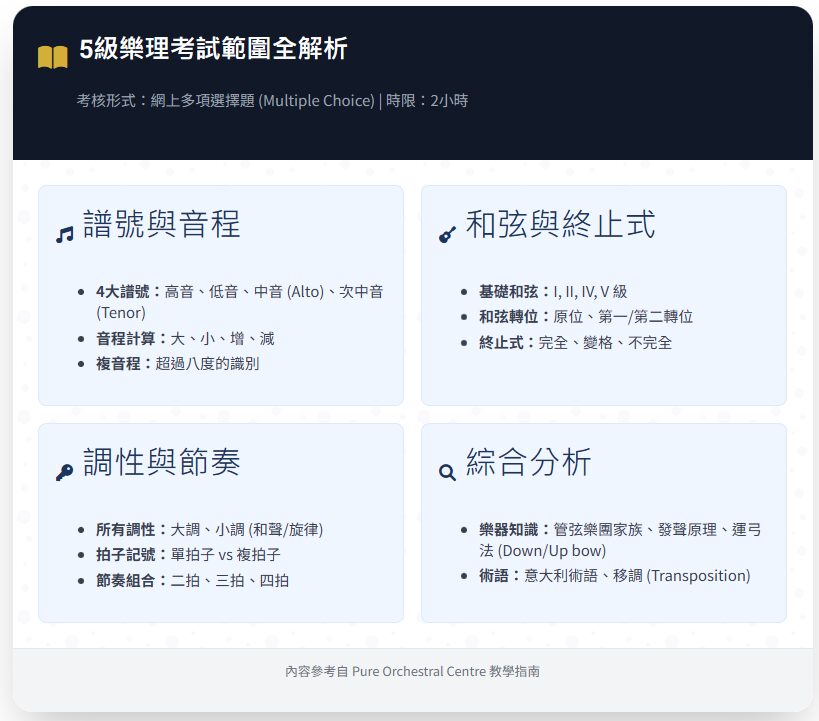Click the magnifier icon beside 綜合分析
Image resolution: width=819 pixels, height=721 pixels.
point(448,472)
